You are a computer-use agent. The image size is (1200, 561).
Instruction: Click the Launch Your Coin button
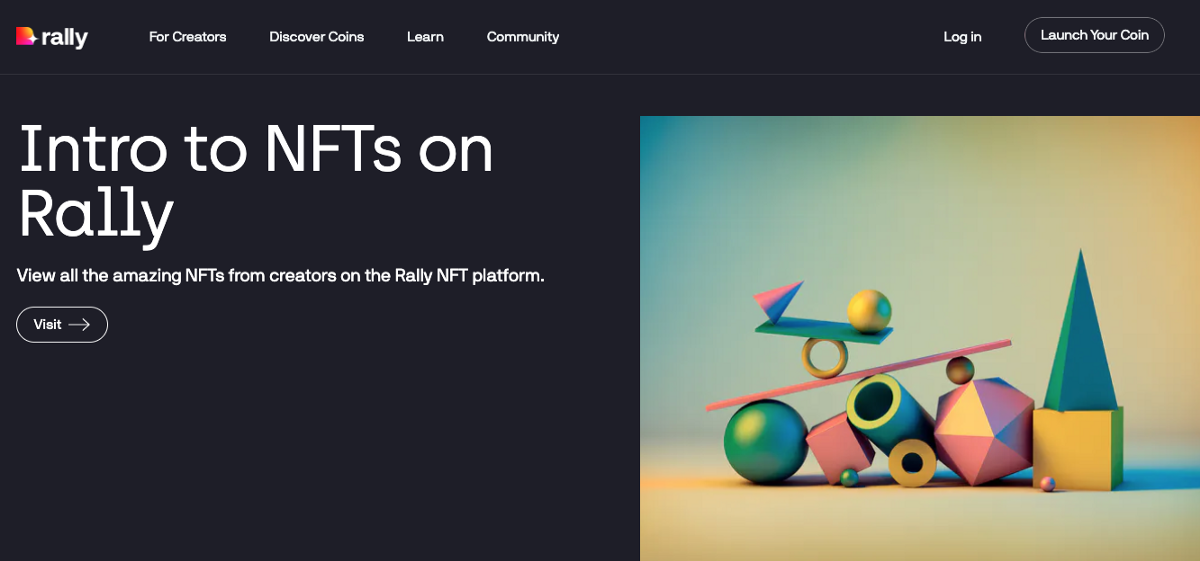1094,35
